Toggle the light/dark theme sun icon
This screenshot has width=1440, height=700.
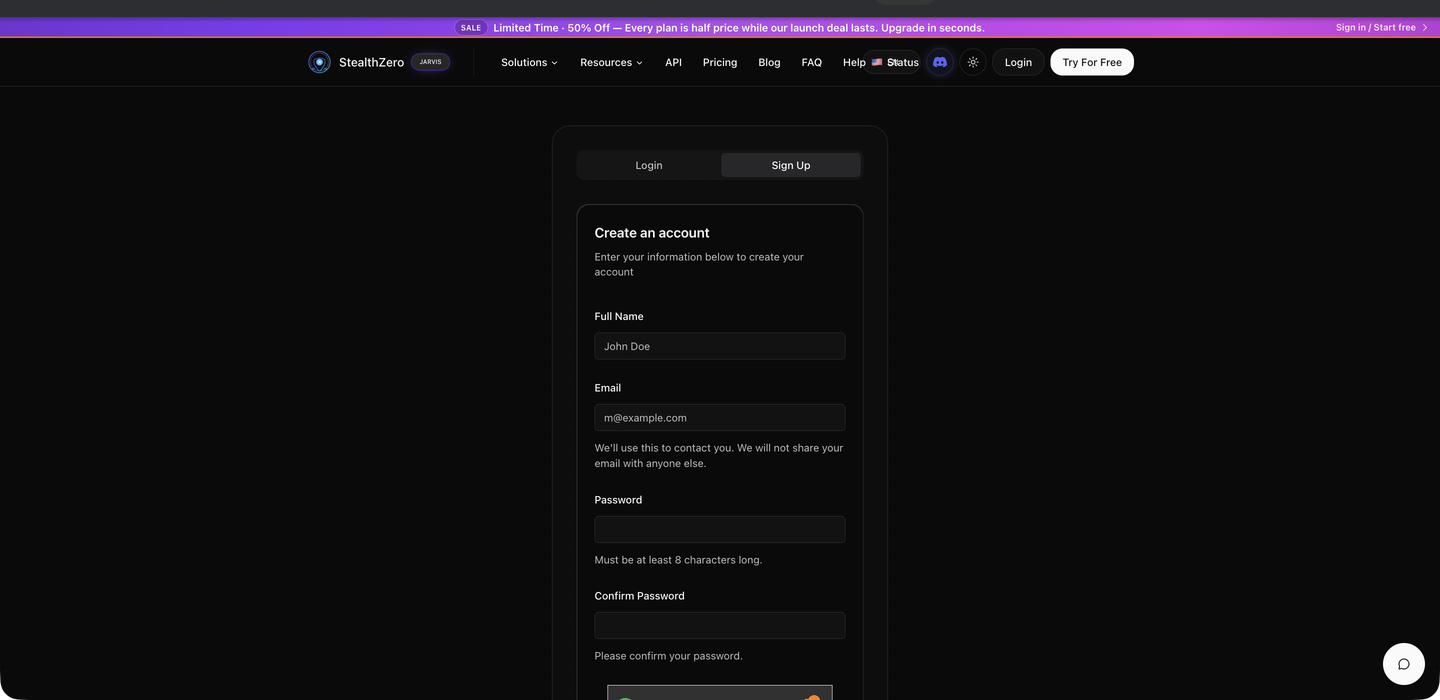coord(973,62)
